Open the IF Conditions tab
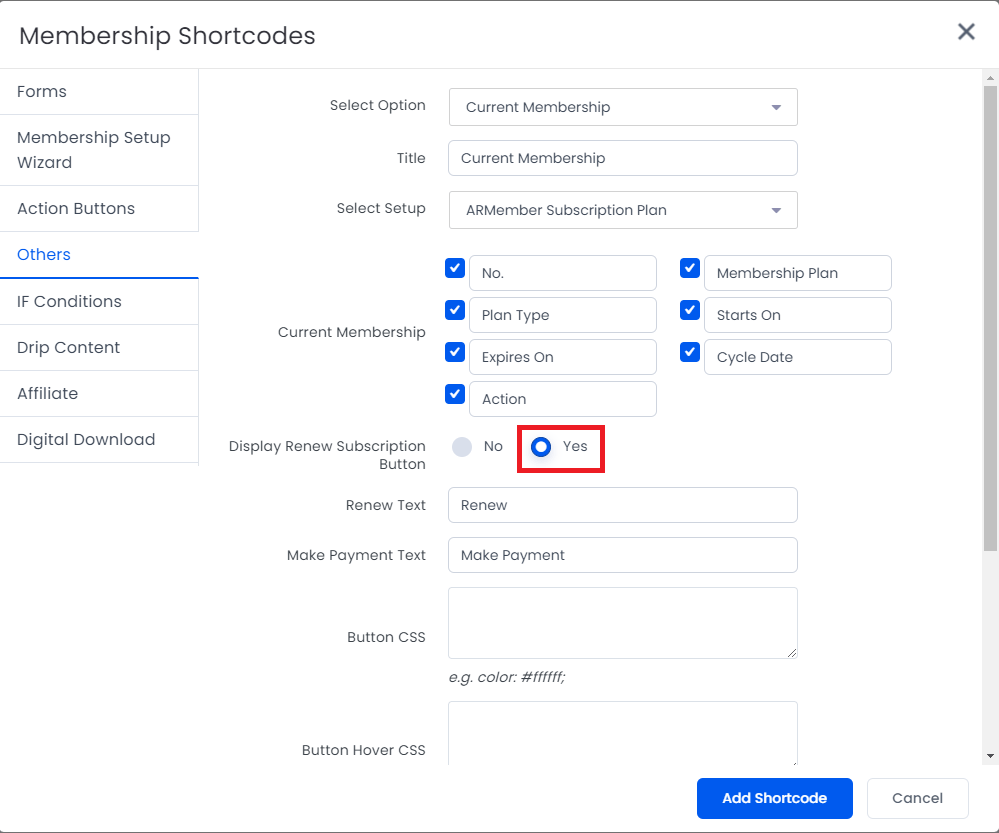 click(x=99, y=301)
